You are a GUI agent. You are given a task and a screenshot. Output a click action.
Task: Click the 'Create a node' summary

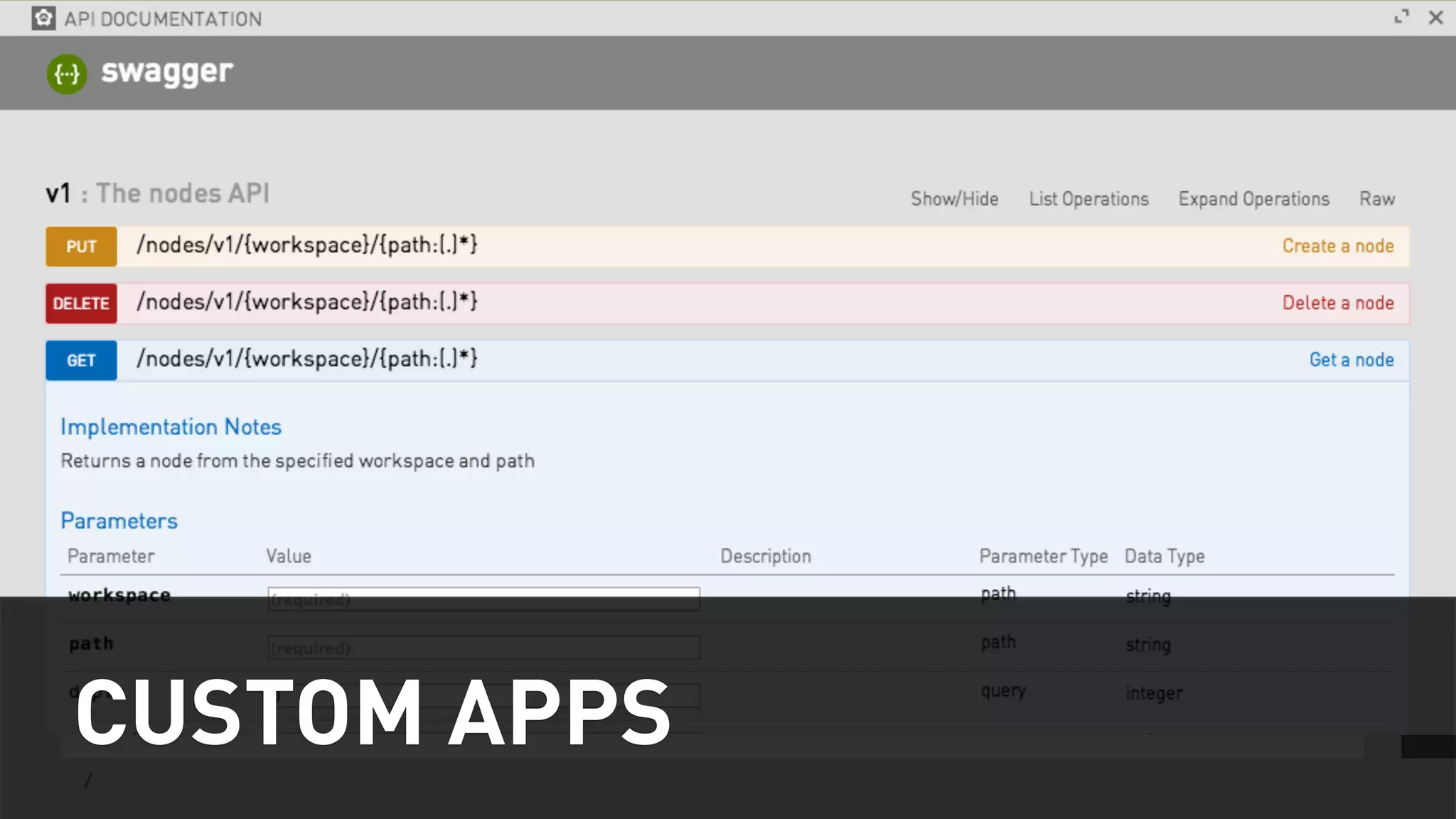pos(1338,246)
